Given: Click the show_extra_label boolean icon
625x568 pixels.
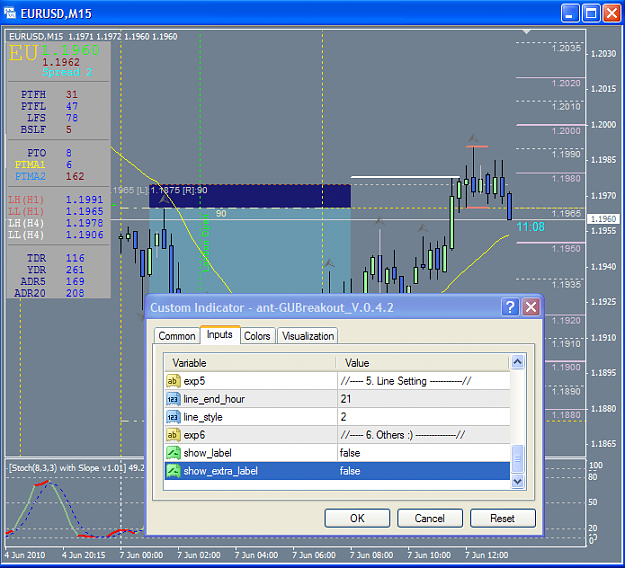Looking at the screenshot, I should point(172,471).
